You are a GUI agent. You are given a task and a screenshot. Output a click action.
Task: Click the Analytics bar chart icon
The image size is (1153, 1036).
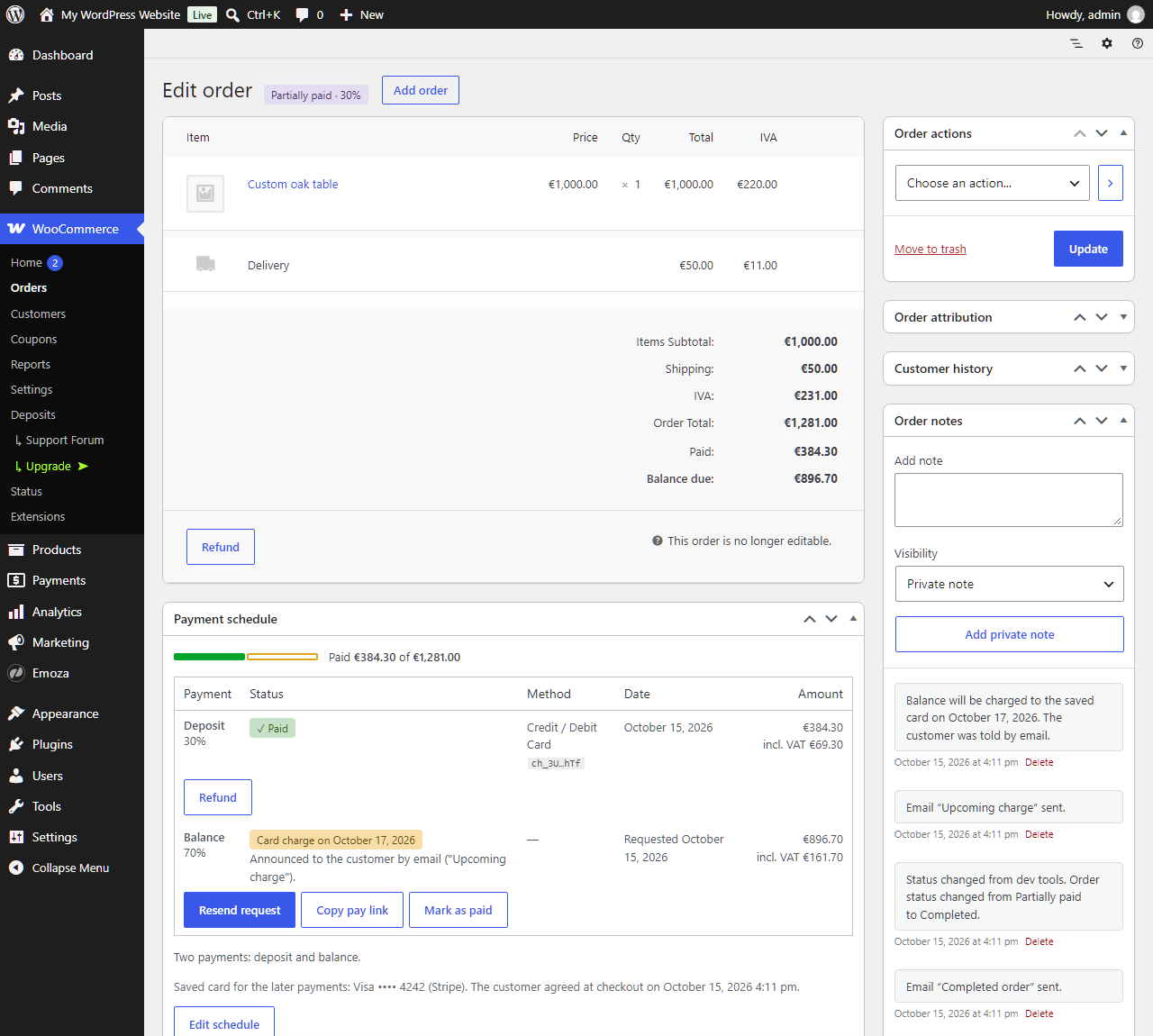point(16,612)
